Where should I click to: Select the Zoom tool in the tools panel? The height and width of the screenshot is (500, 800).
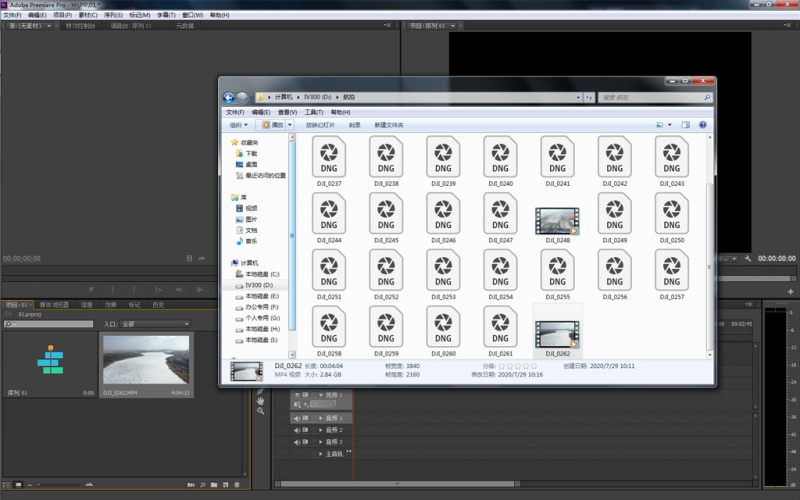tap(260, 411)
